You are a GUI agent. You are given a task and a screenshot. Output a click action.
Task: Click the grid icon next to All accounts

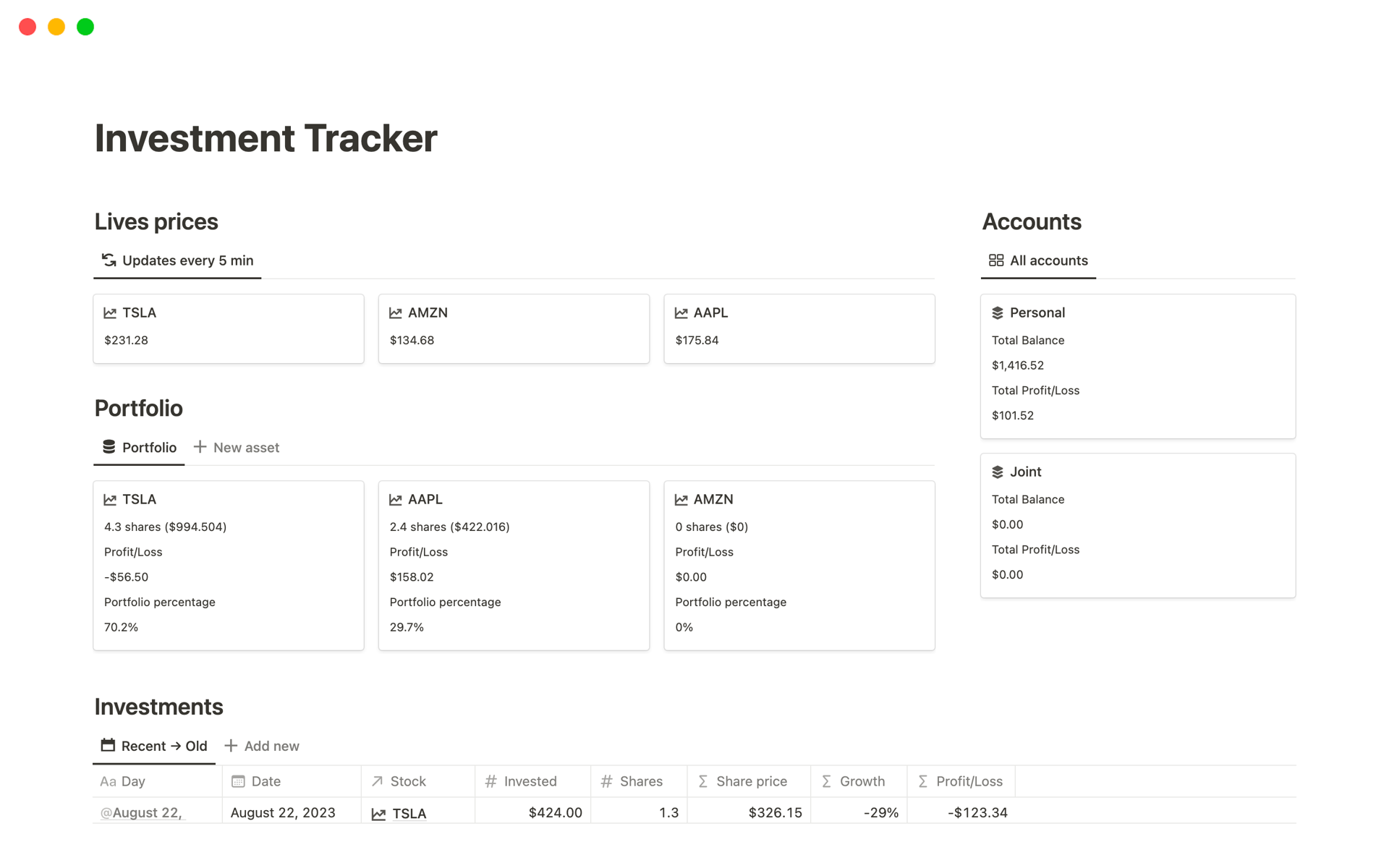click(x=995, y=260)
